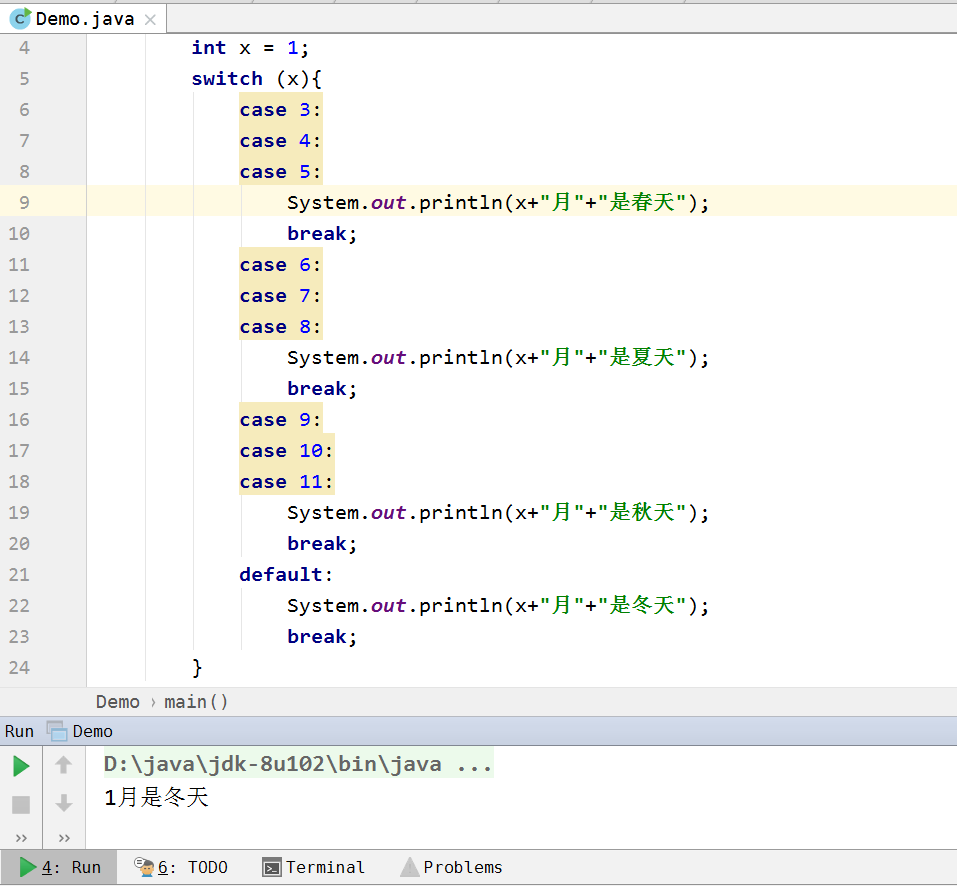Click the Java class icon on the Demo.java tab
The width and height of the screenshot is (957, 886).
pos(20,19)
